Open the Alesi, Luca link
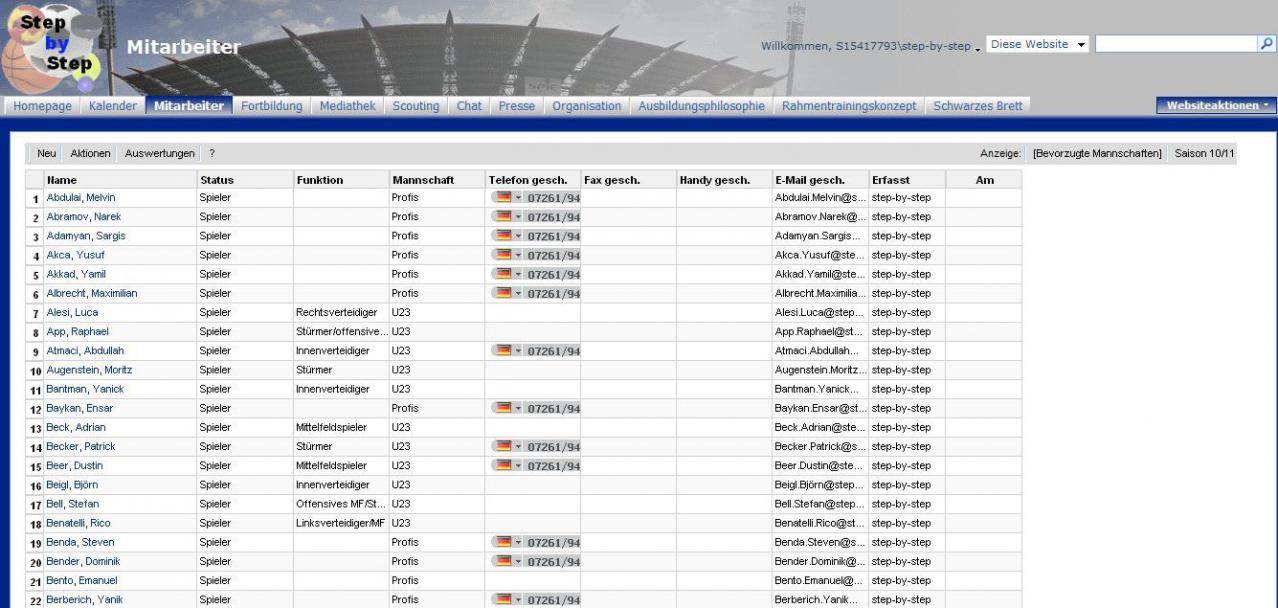Screen dimensions: 1278x608 72,313
